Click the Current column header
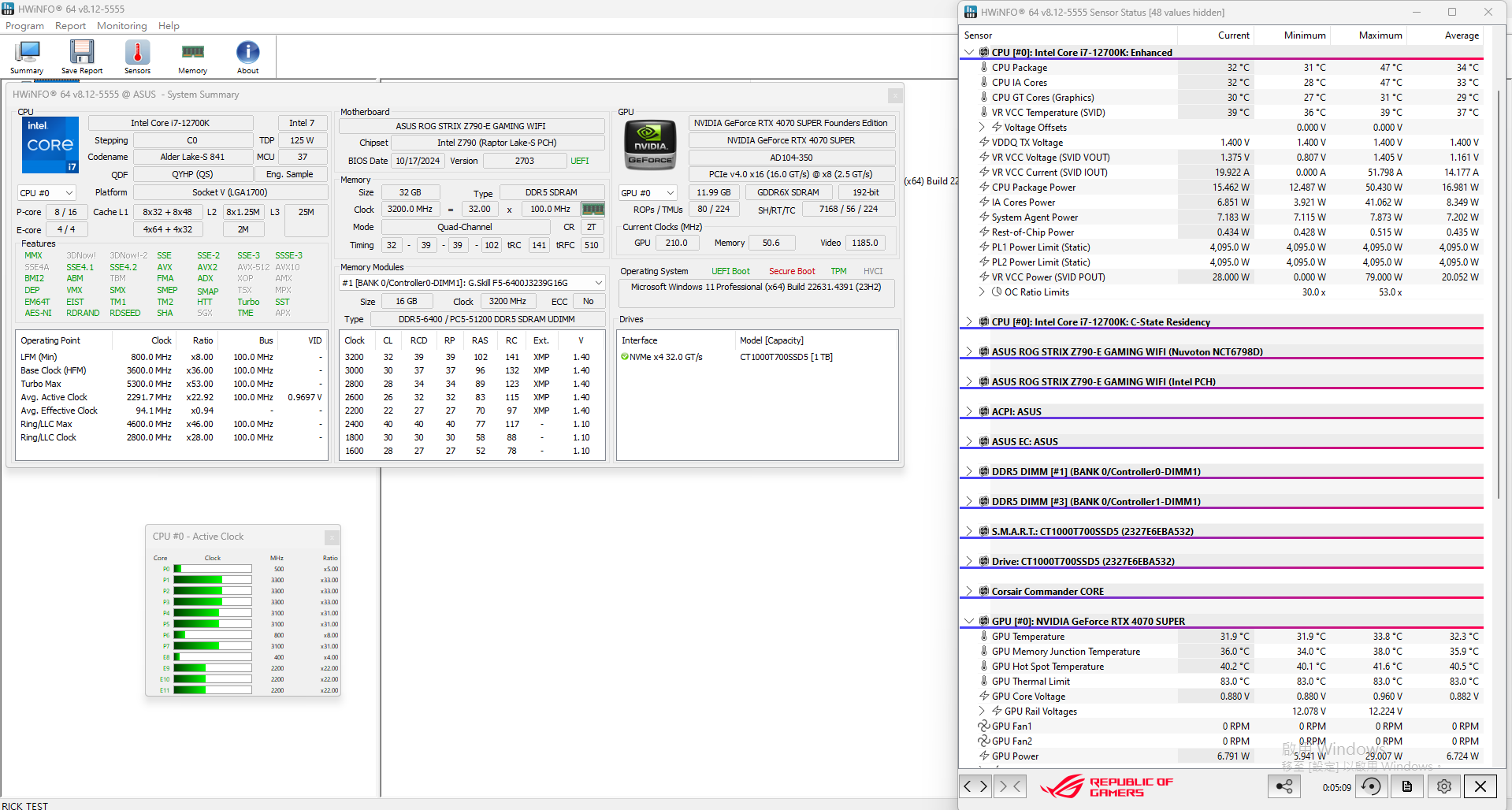This screenshot has width=1512, height=810. click(1216, 35)
